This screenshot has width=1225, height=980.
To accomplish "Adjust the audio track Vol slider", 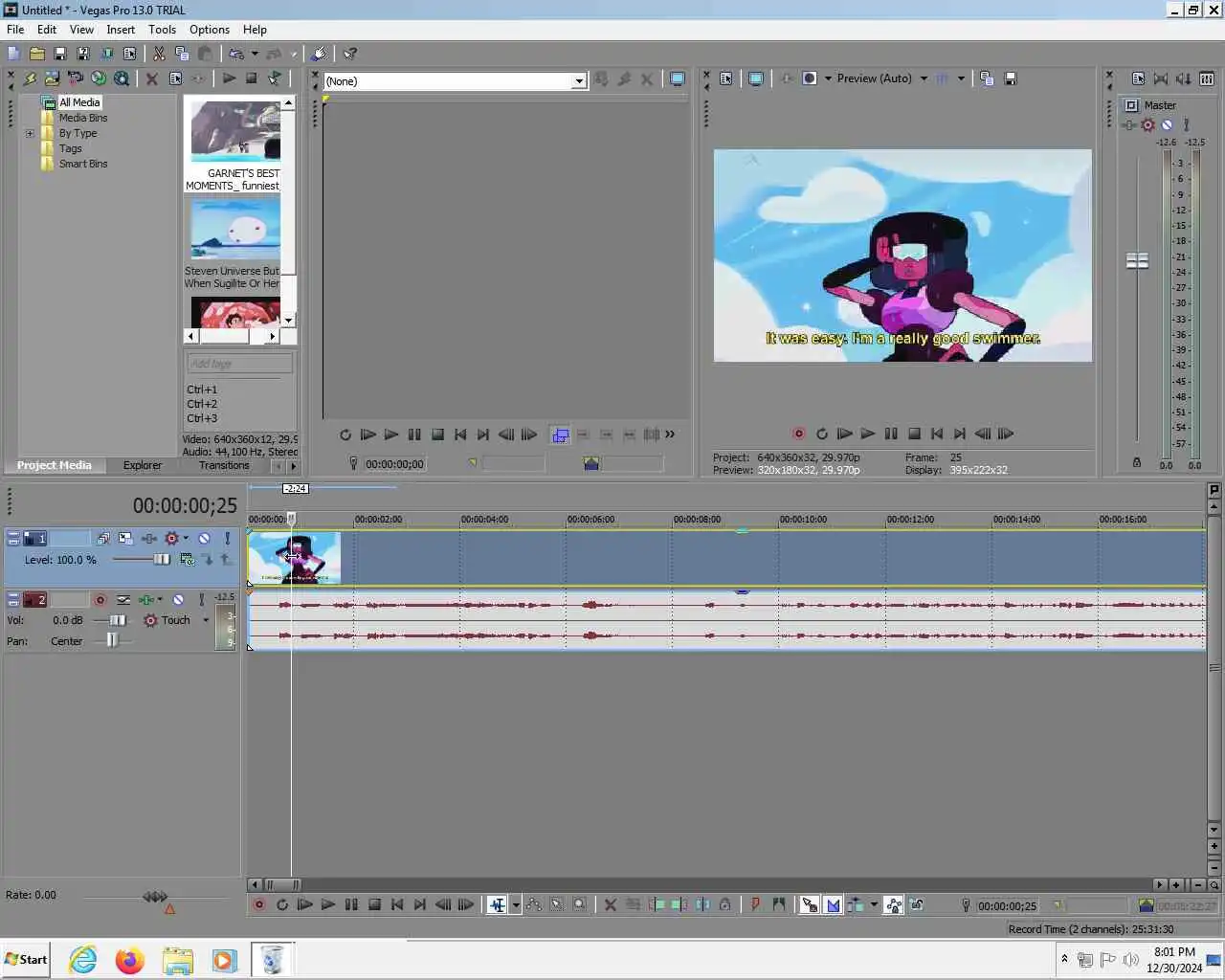I will tap(117, 620).
